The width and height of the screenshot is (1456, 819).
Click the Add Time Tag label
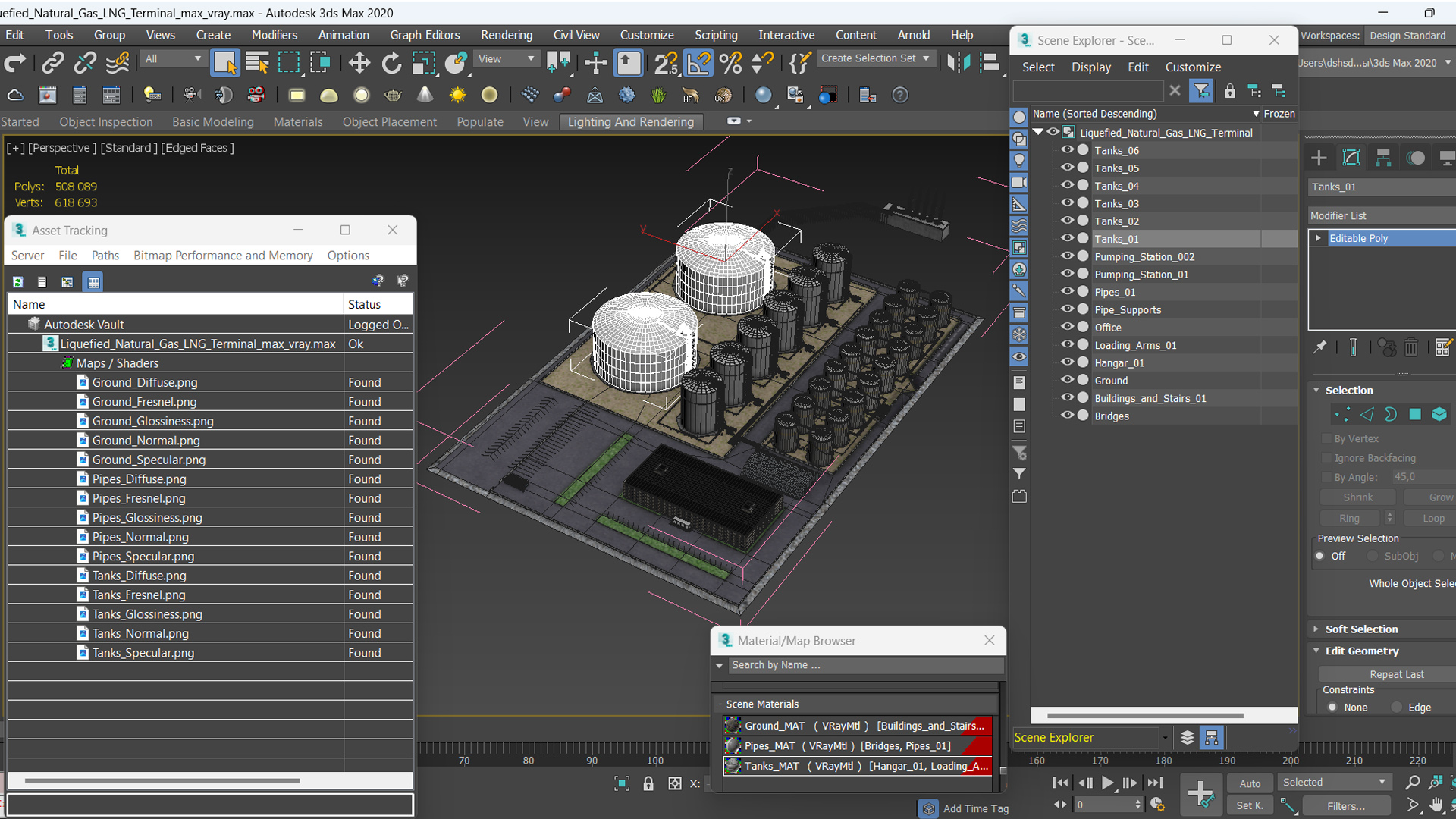975,809
